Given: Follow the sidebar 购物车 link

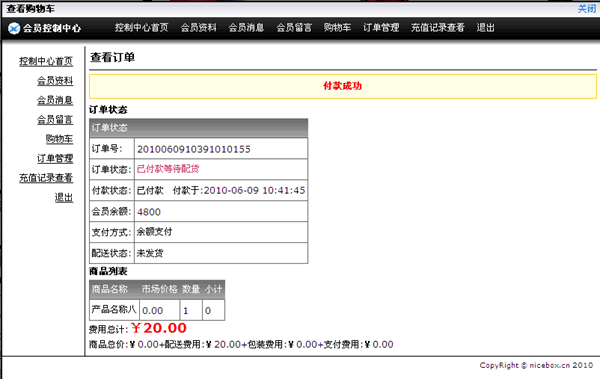Looking at the screenshot, I should [x=59, y=139].
